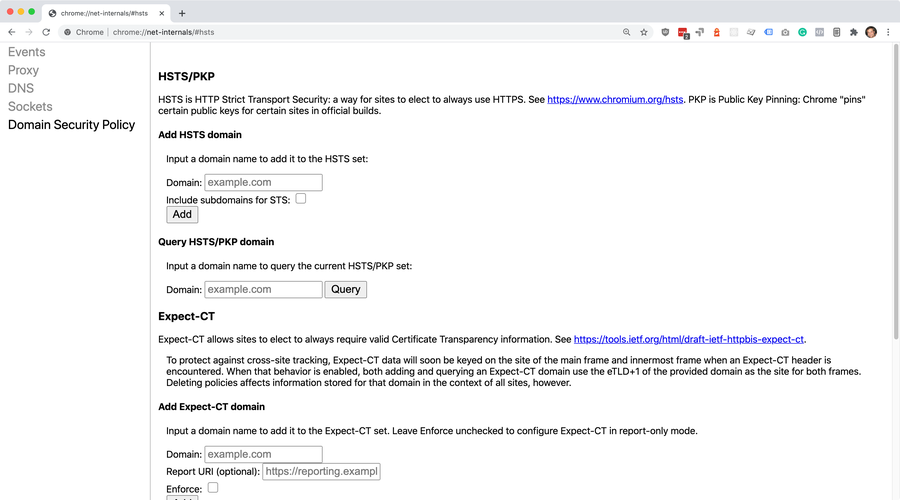Switch to the DNS section
This screenshot has width=900, height=500.
click(x=21, y=88)
